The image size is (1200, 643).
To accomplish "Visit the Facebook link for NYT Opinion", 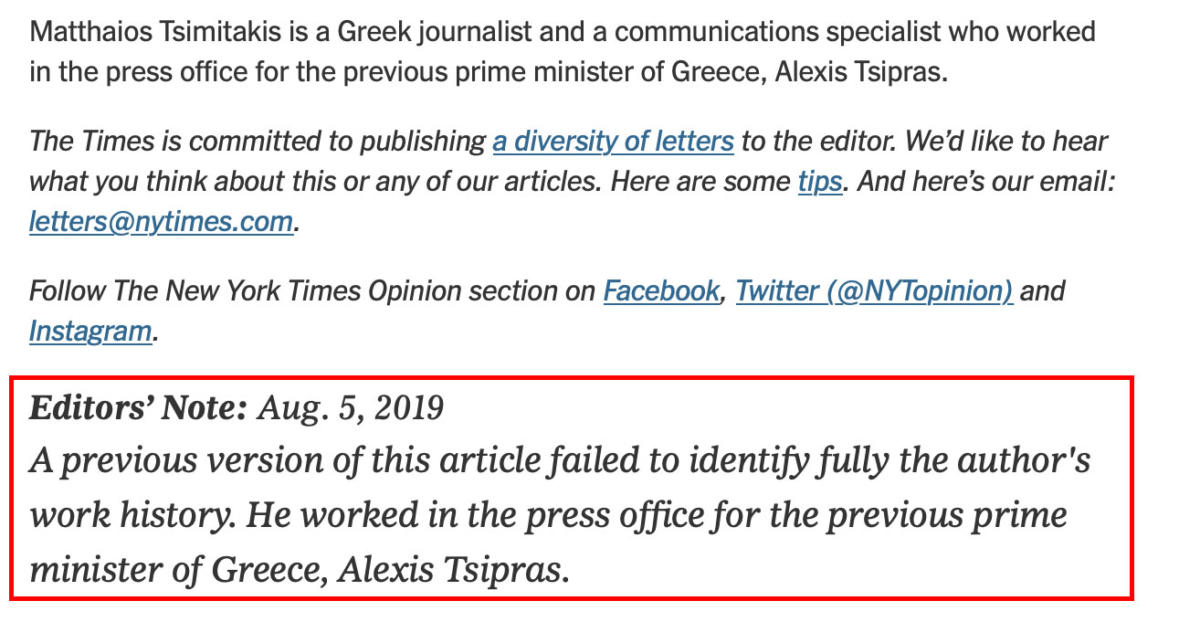I will pos(661,292).
